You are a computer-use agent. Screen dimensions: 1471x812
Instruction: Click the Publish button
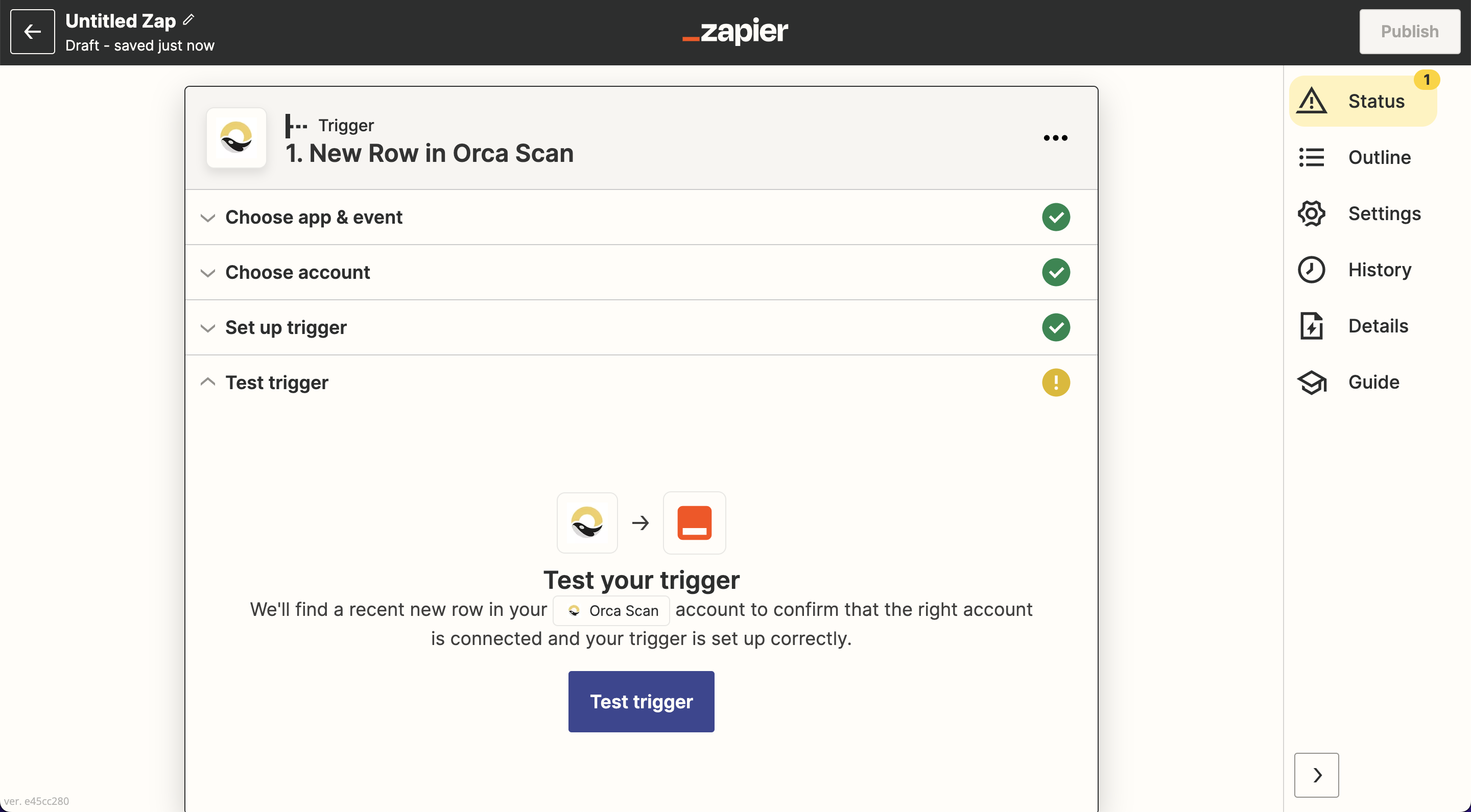(1408, 30)
